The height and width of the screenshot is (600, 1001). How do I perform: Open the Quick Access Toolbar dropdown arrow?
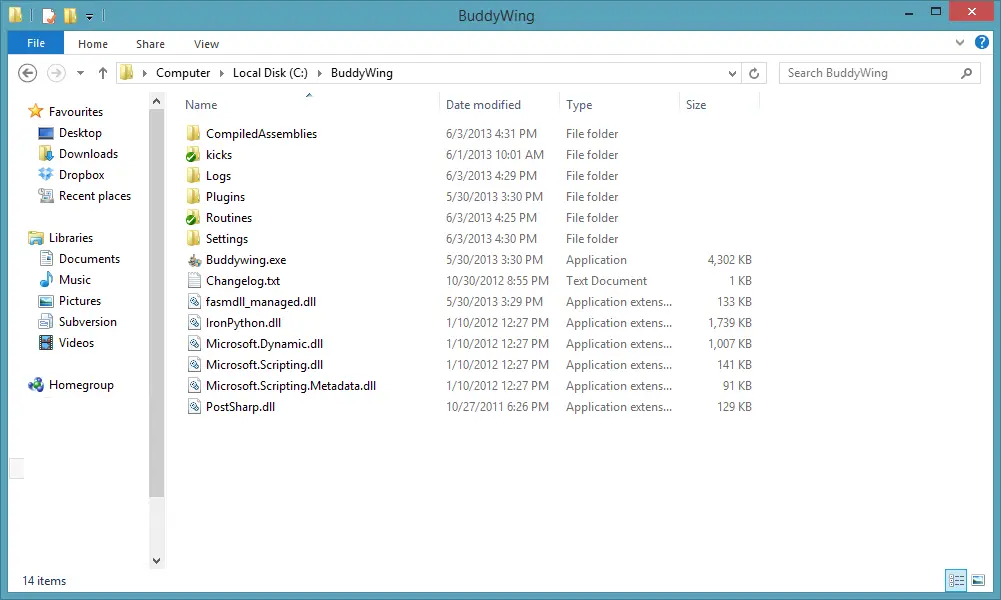[x=89, y=16]
